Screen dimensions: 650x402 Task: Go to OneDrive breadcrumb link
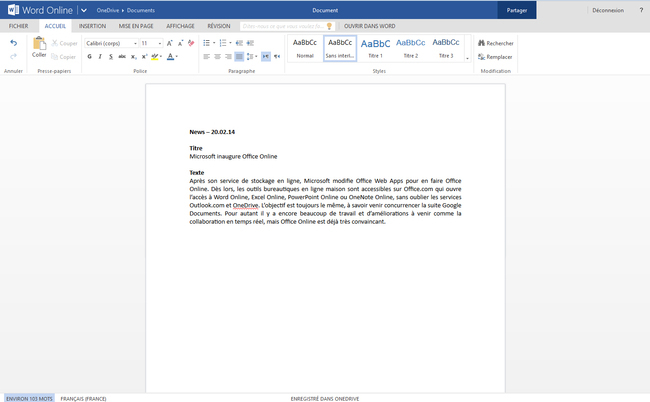coord(108,10)
